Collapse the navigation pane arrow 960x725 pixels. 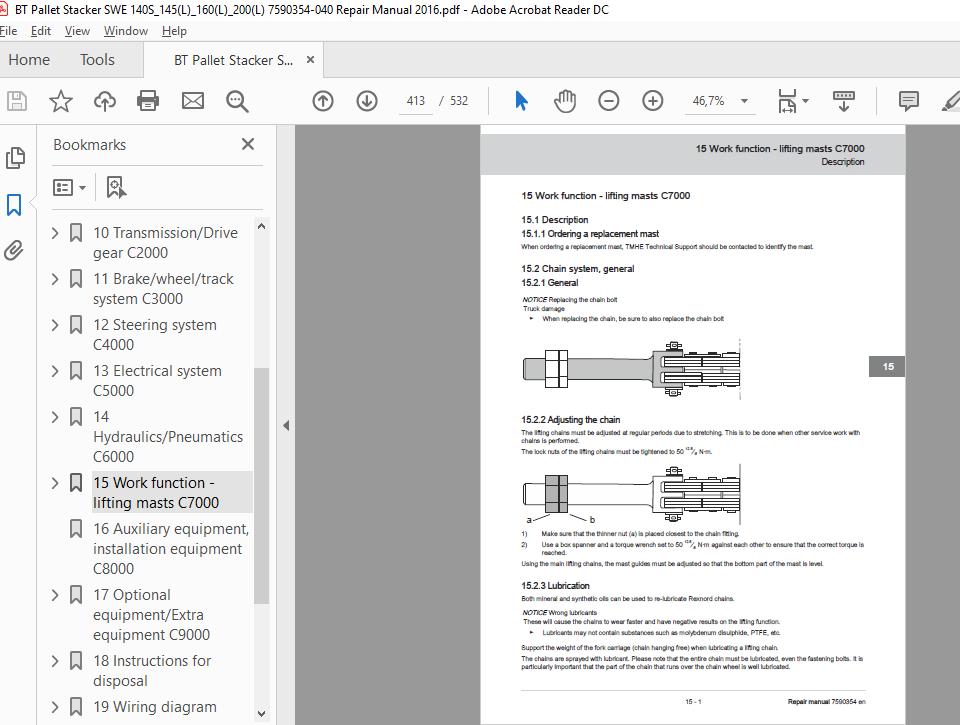(286, 426)
